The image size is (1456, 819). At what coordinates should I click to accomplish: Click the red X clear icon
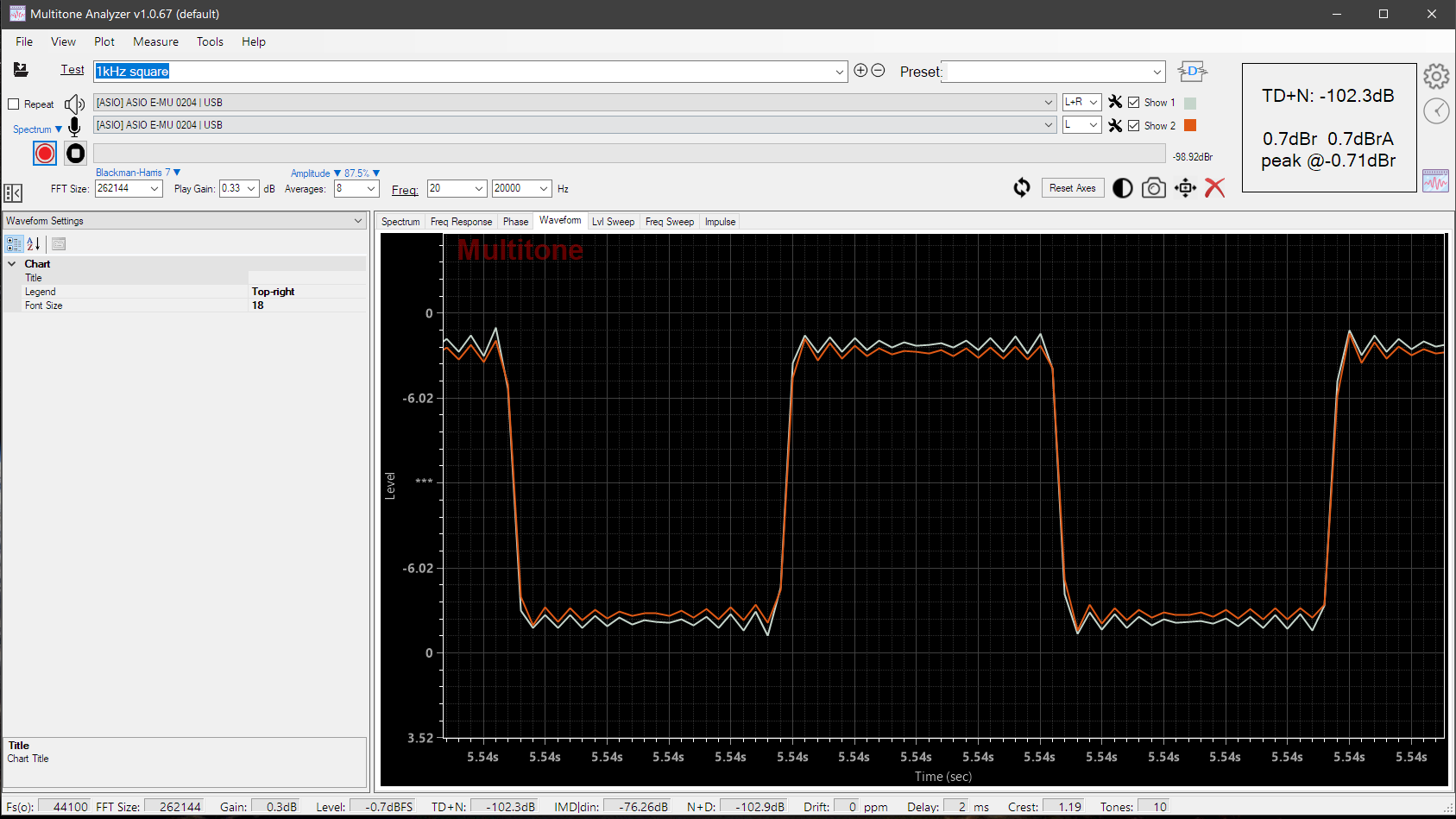tap(1215, 188)
